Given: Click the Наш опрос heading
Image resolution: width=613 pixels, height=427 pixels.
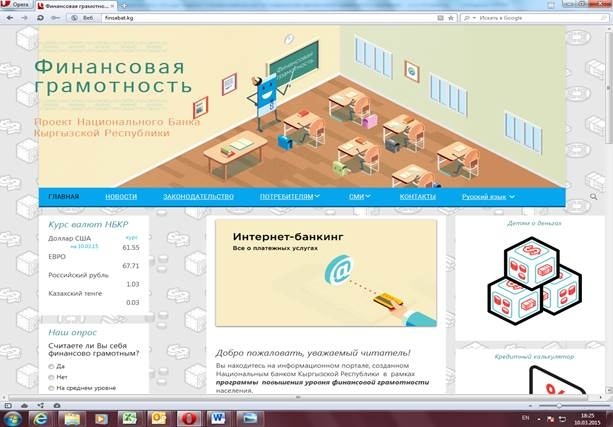Looking at the screenshot, I should pos(72,333).
